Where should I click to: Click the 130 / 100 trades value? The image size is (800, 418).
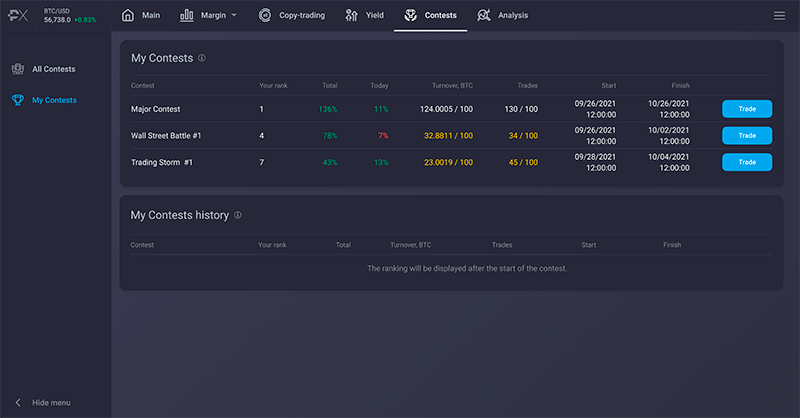(521, 109)
